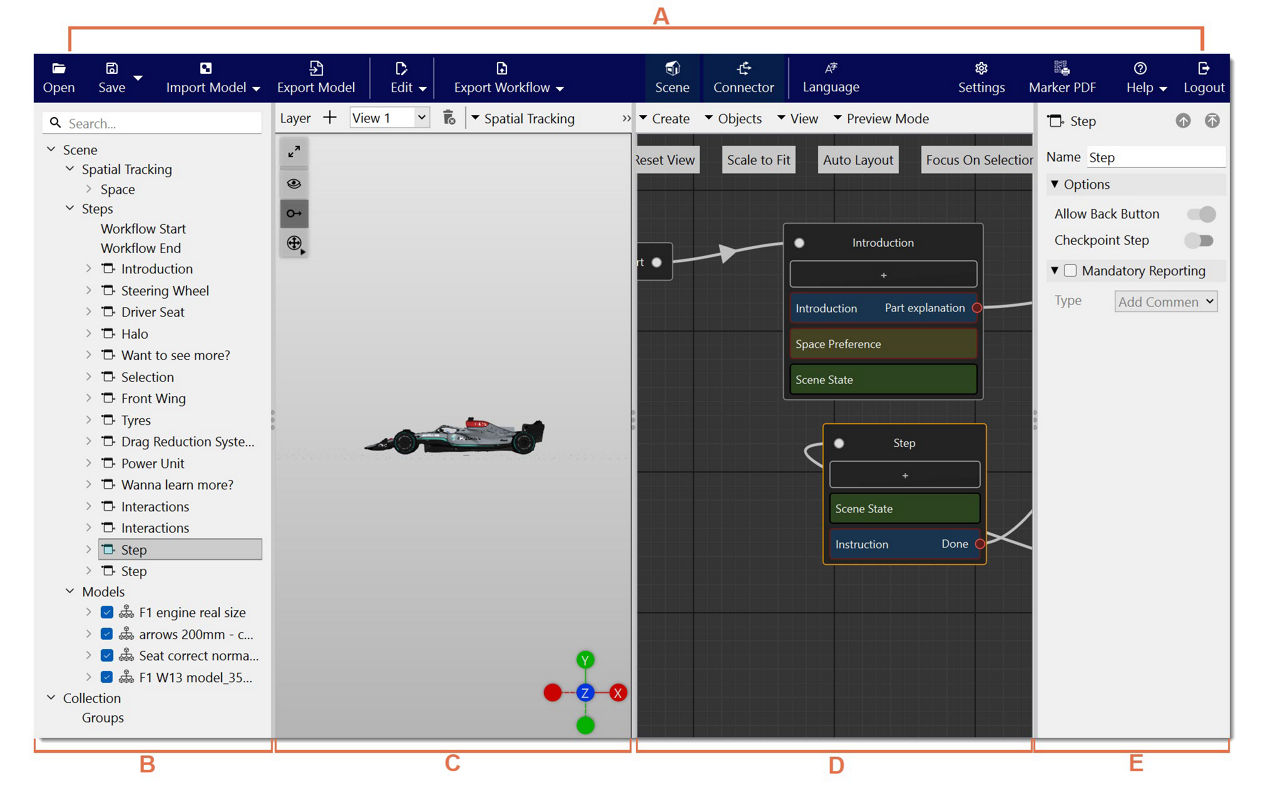The image size is (1280, 799).
Task: Select the move gizmo tool in viewport
Action: [x=294, y=243]
